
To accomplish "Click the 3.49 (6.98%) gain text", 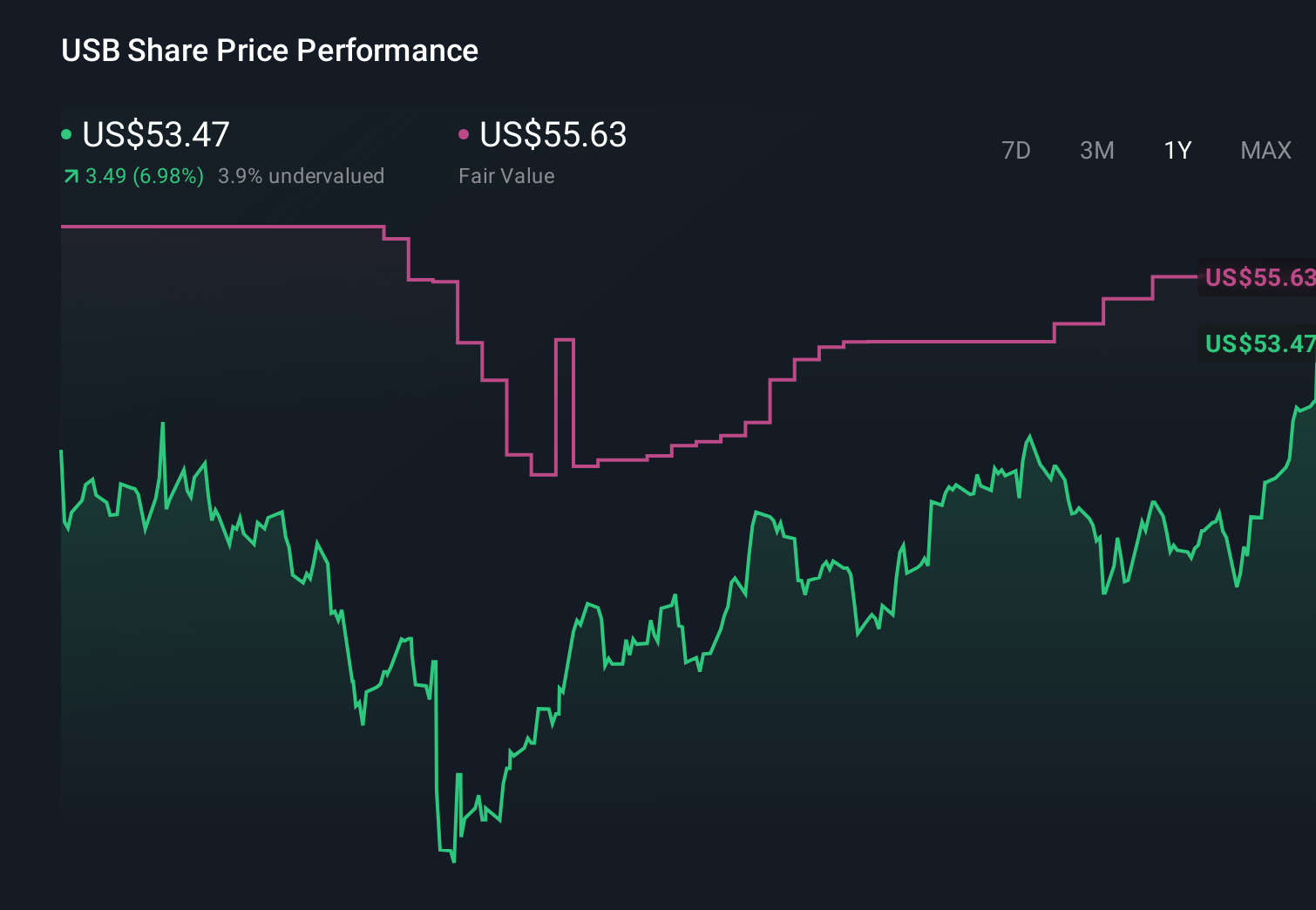I will click(144, 175).
